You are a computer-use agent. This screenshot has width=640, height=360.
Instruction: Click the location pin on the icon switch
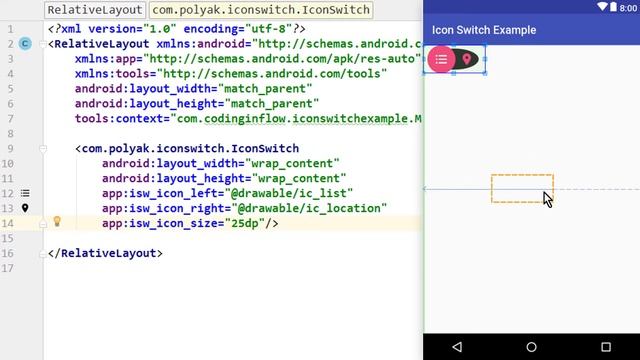[x=467, y=60]
